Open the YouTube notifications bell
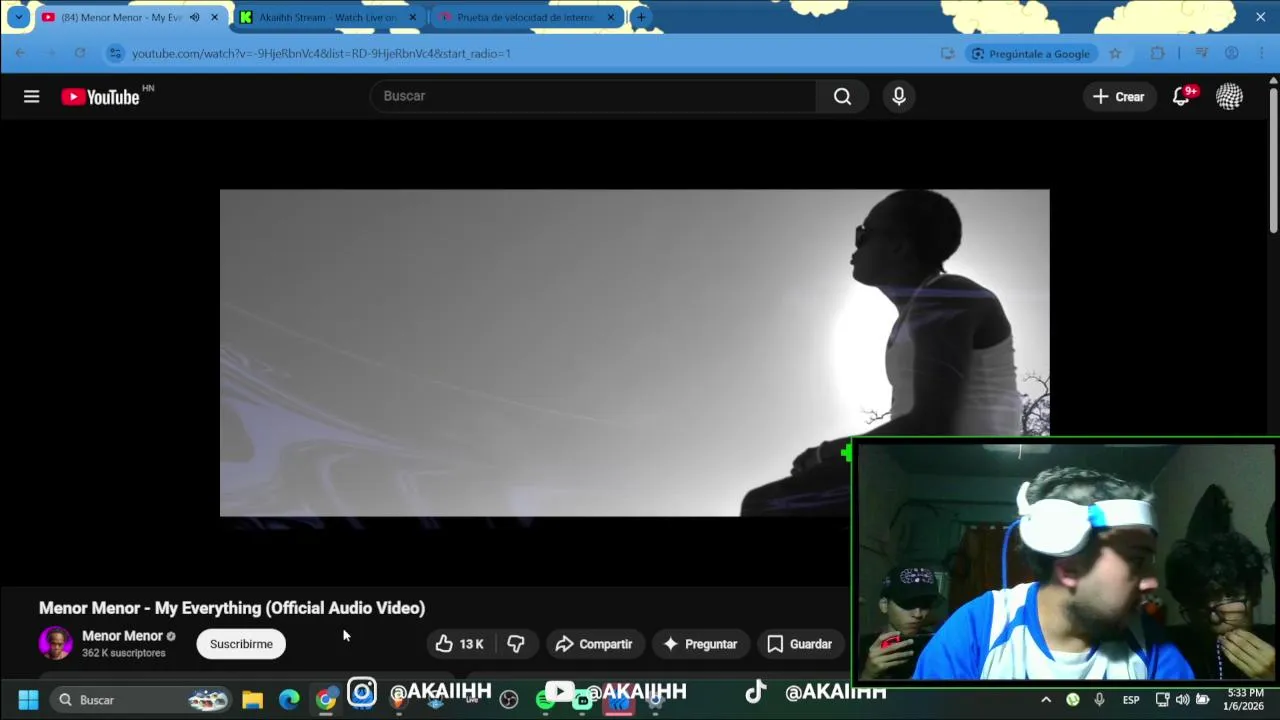The image size is (1280, 720). (1181, 96)
